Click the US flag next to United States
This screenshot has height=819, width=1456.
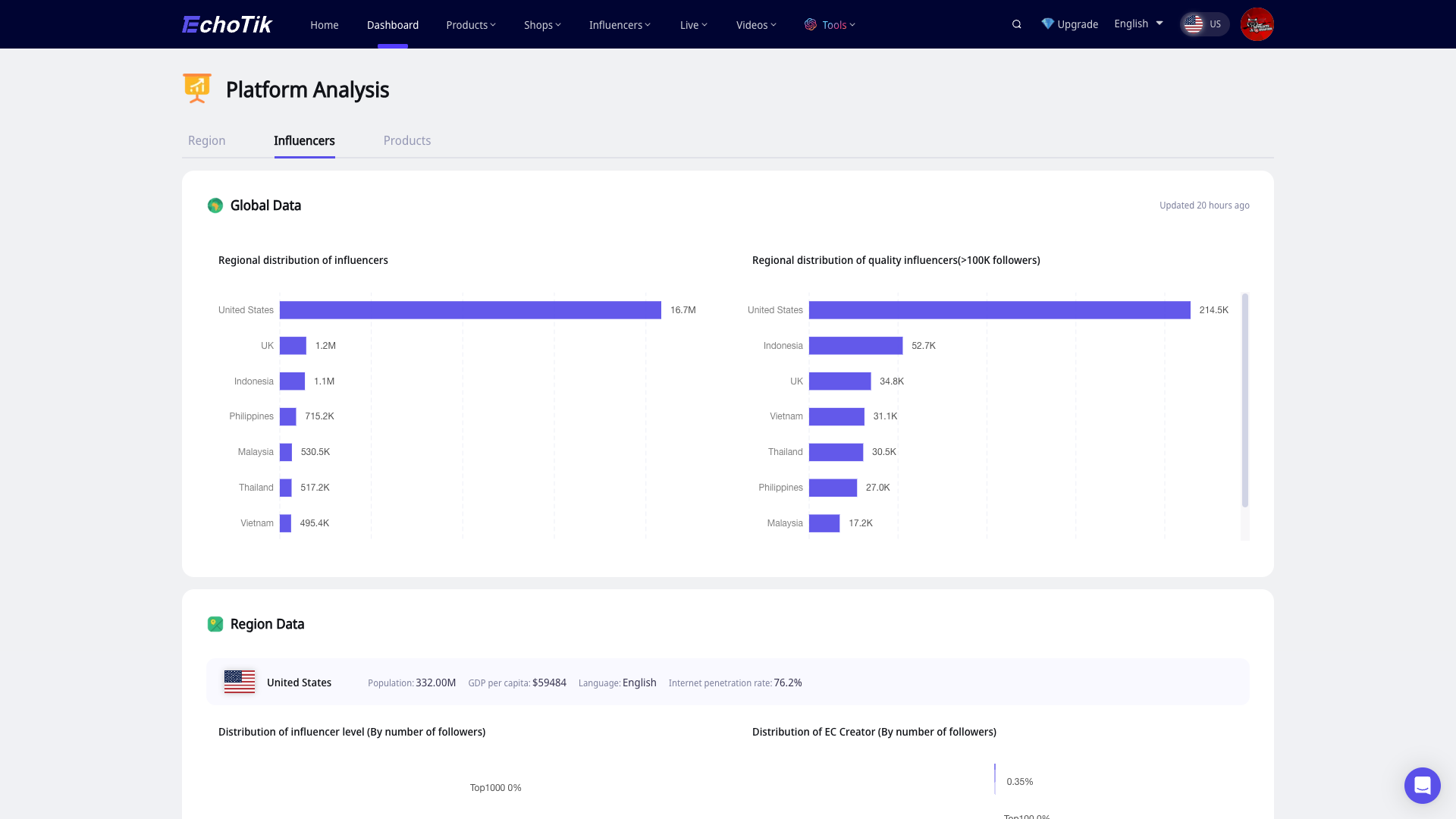click(x=239, y=682)
